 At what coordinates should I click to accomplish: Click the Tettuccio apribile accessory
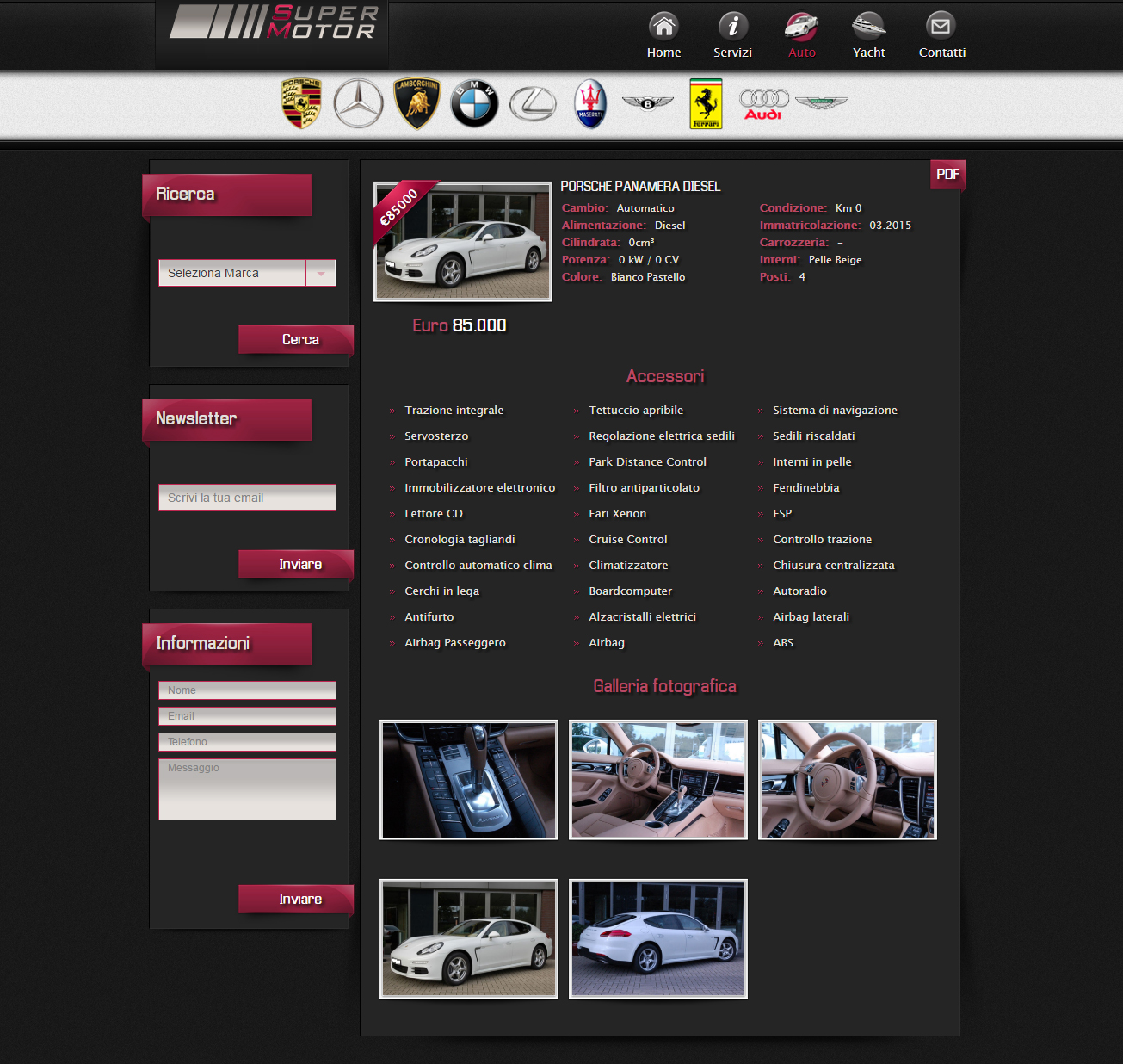636,411
